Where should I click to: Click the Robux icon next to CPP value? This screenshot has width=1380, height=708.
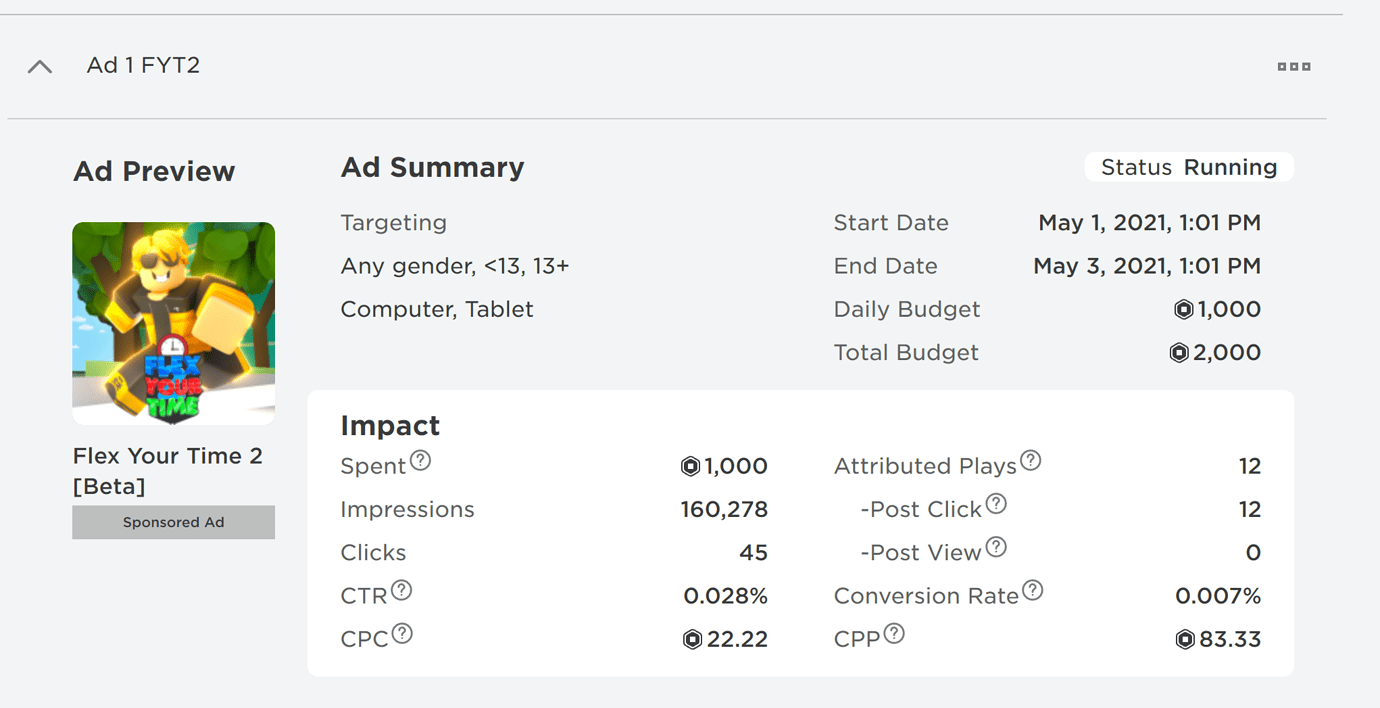pyautogui.click(x=1185, y=639)
